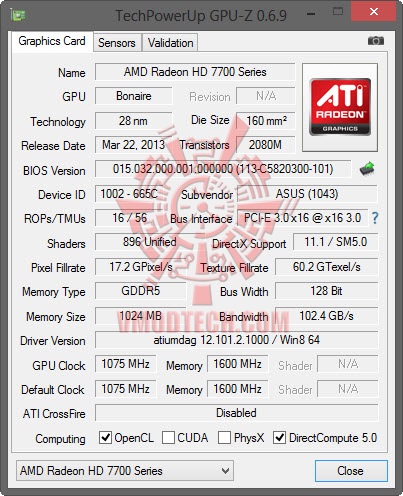Click the Driver Version text field
403x496 pixels.
tap(236, 340)
